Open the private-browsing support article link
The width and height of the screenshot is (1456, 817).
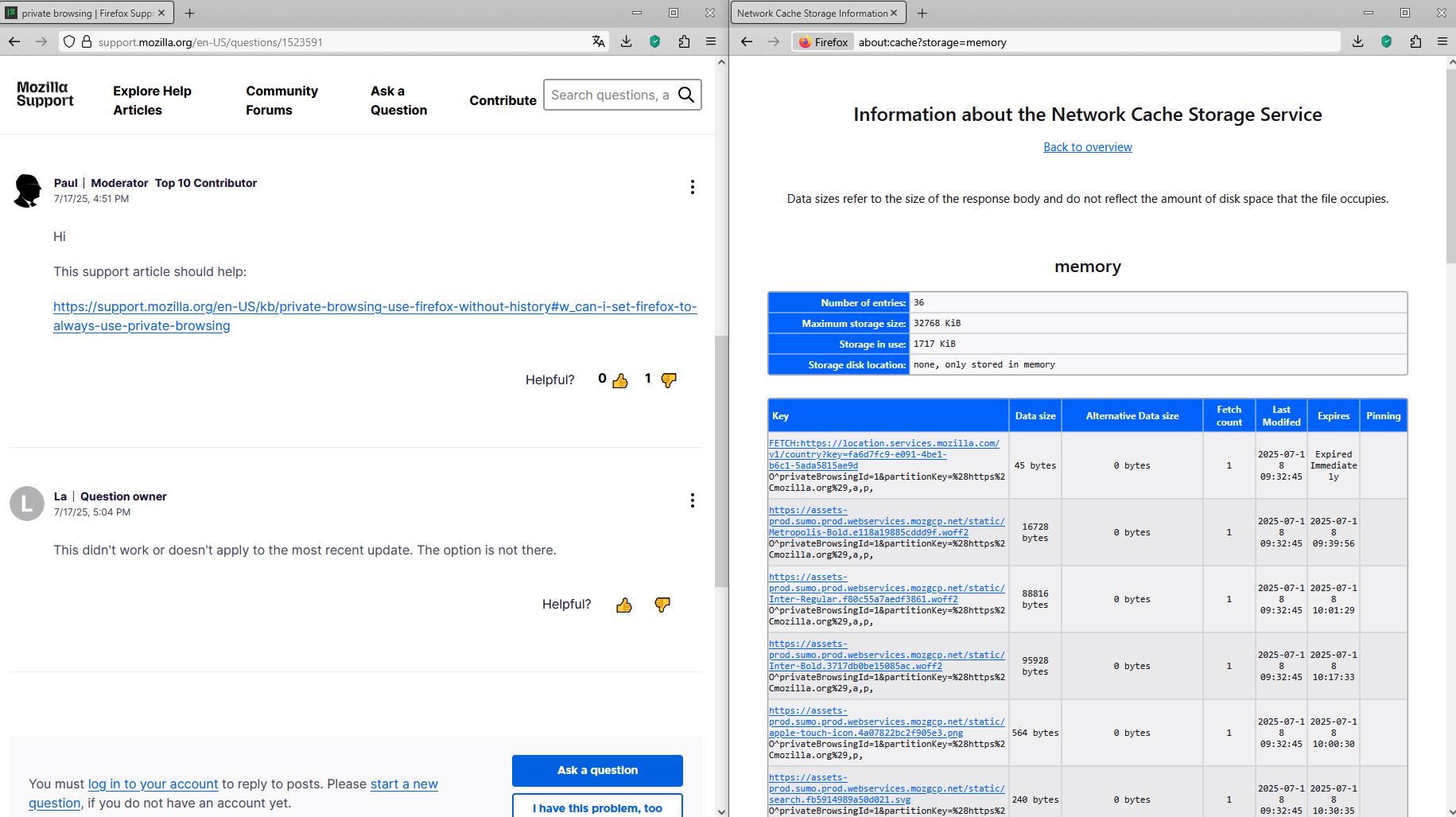point(375,316)
